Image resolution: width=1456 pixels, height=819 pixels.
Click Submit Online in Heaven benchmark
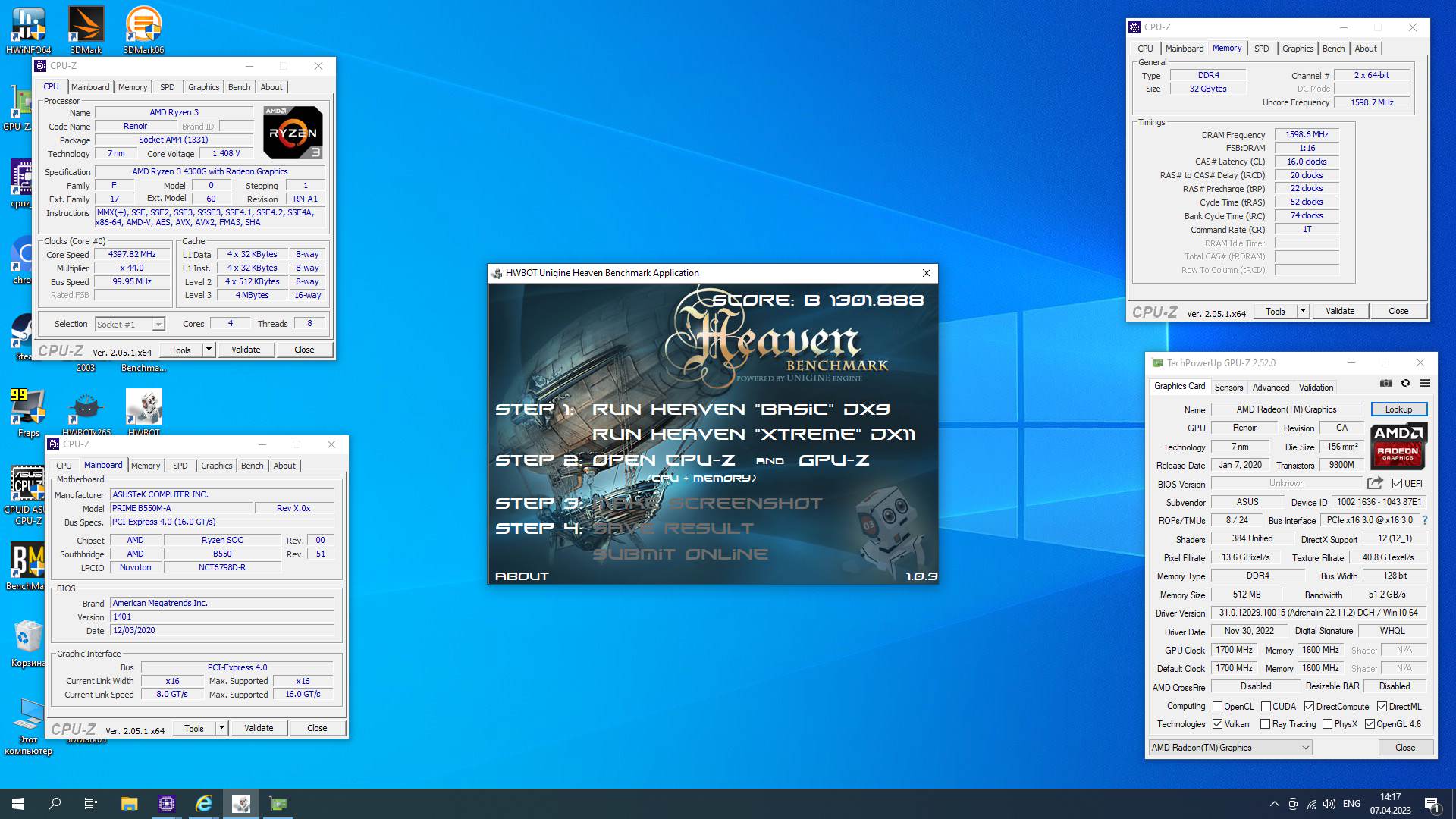[x=680, y=554]
